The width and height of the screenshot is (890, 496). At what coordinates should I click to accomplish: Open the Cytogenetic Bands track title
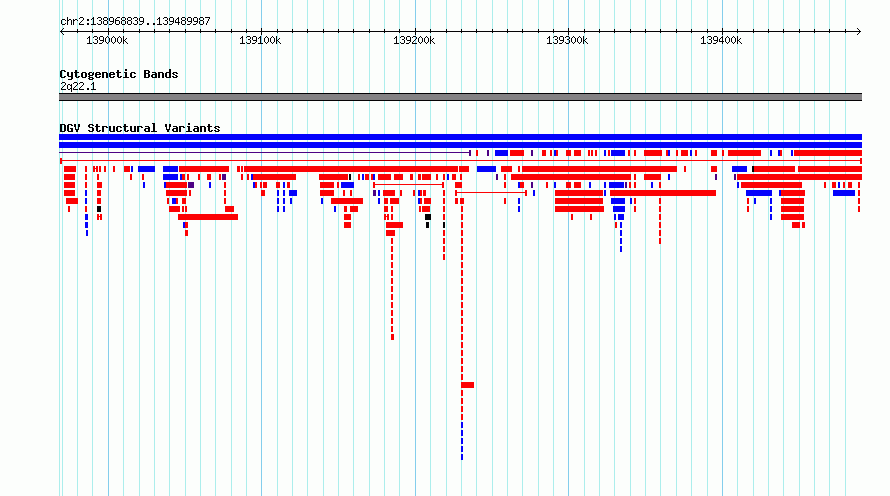119,74
